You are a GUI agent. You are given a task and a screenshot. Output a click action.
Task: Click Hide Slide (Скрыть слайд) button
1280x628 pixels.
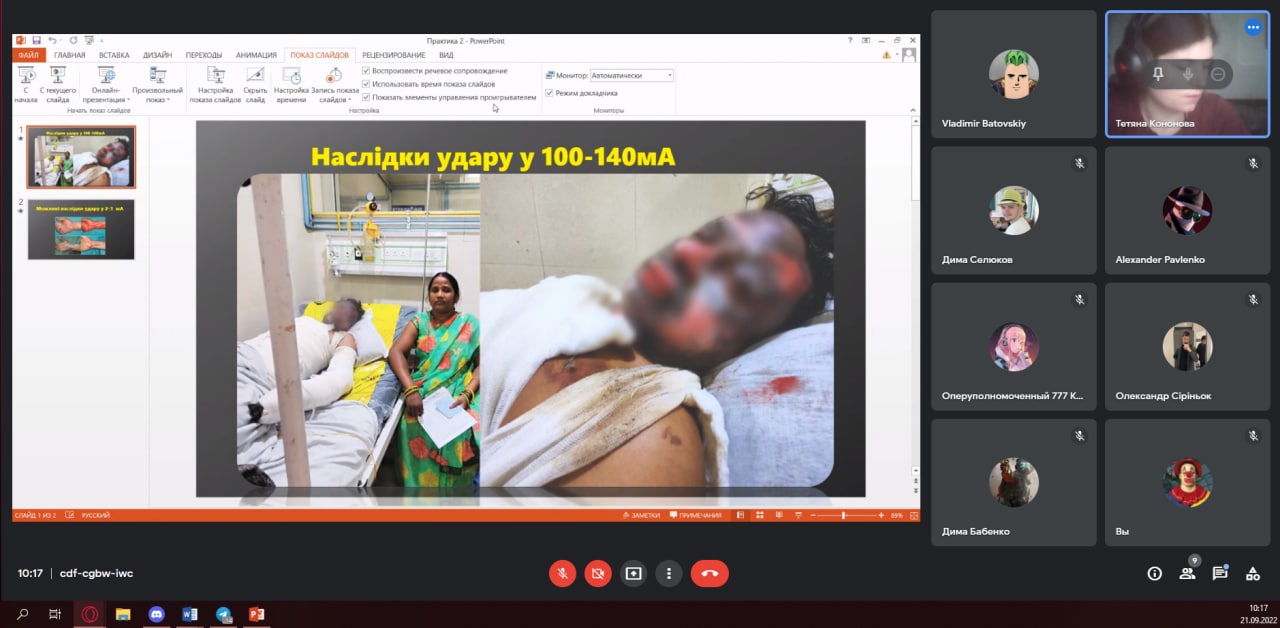(x=255, y=85)
